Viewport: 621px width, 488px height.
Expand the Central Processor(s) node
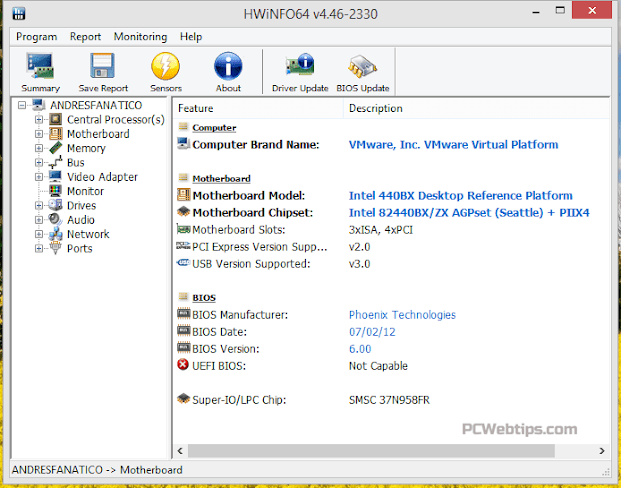[x=39, y=119]
